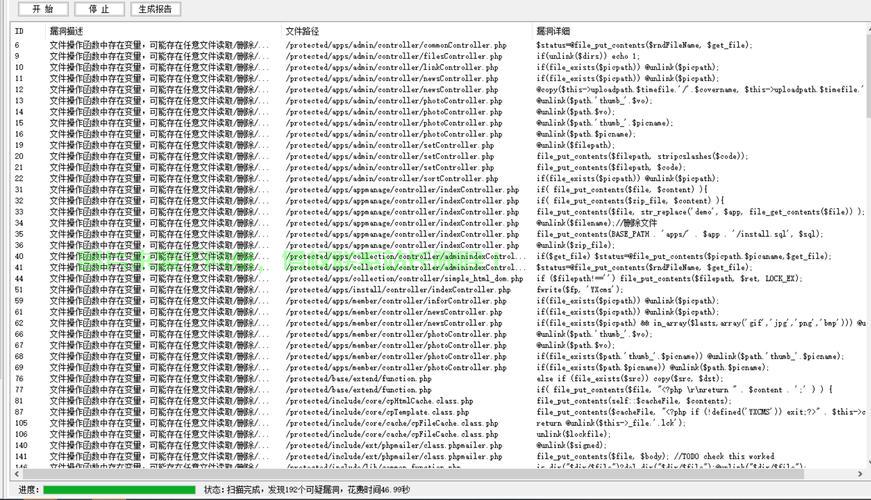Click detail 'unlink($lockfile);' in row 106
The image size is (871, 500).
[x=573, y=434]
